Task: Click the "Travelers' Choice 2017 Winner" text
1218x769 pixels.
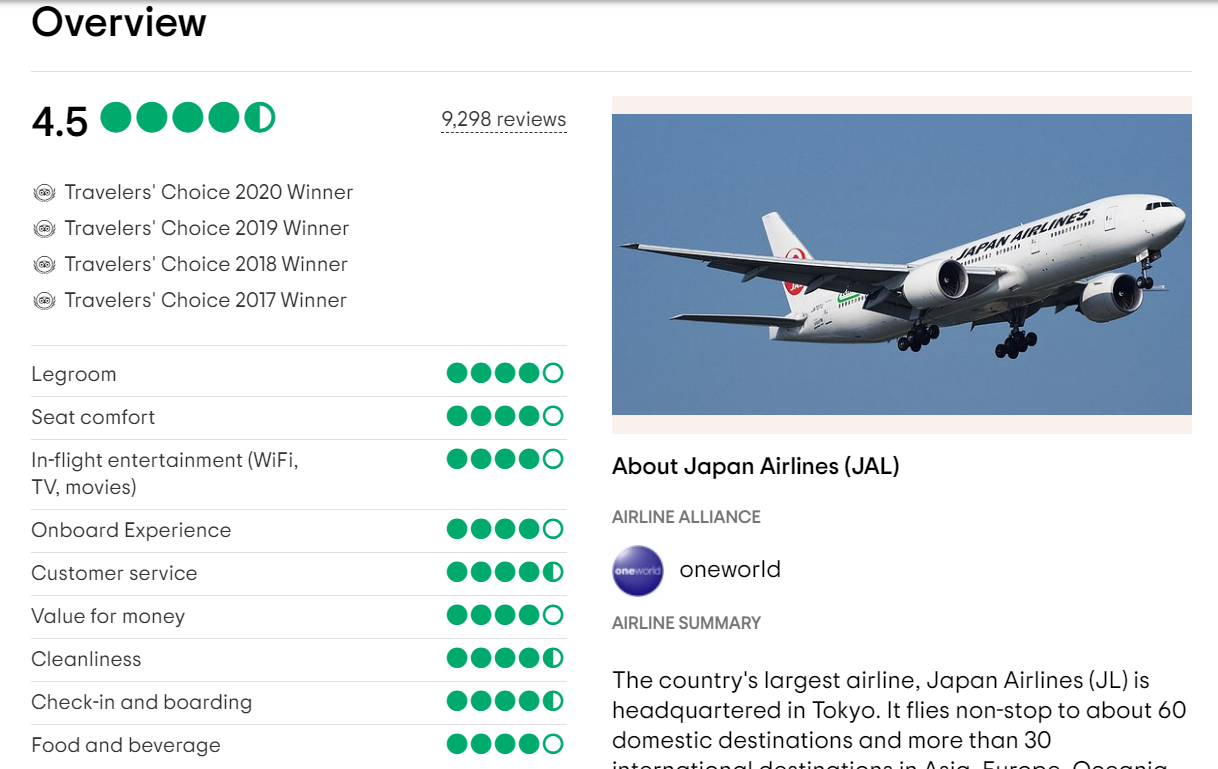Action: [x=206, y=300]
